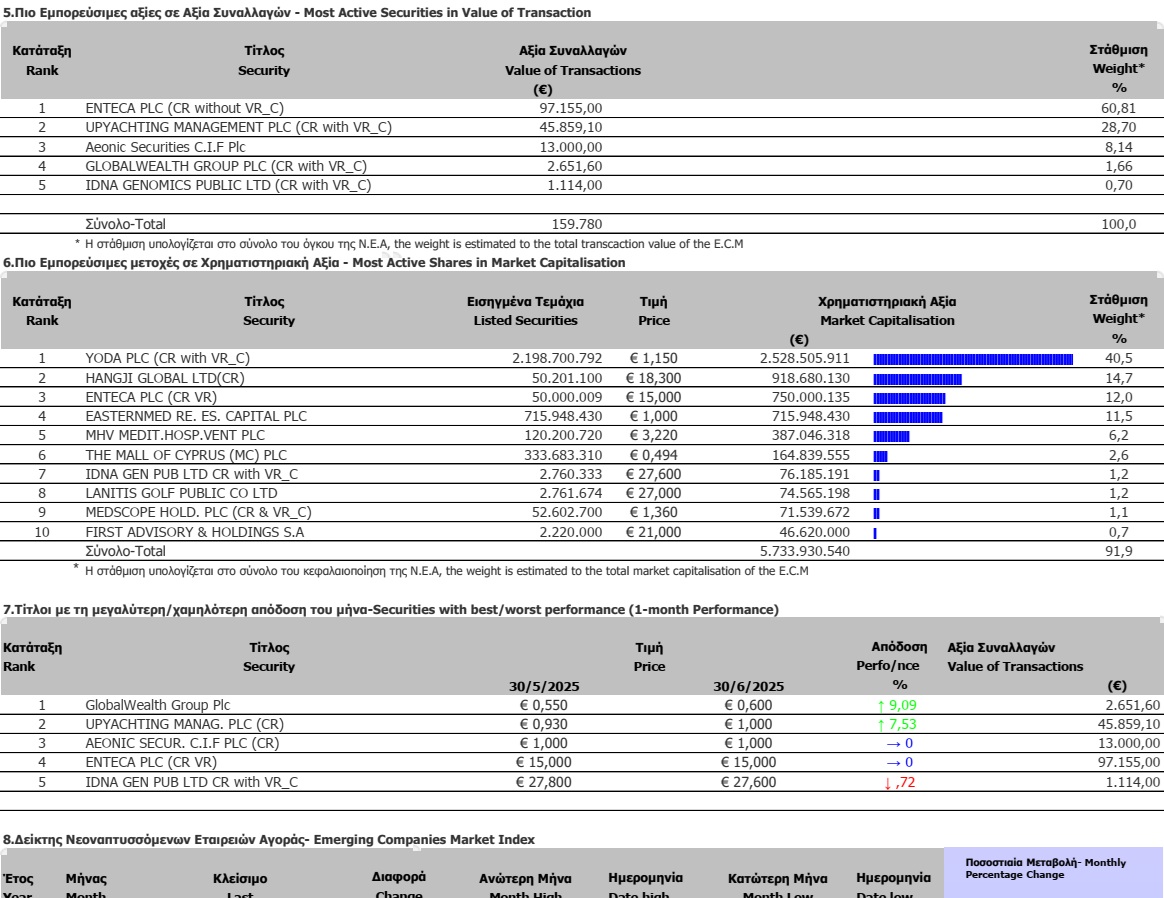Click the price € 27,800
Screen dimensions: 1164x898
(x=543, y=782)
